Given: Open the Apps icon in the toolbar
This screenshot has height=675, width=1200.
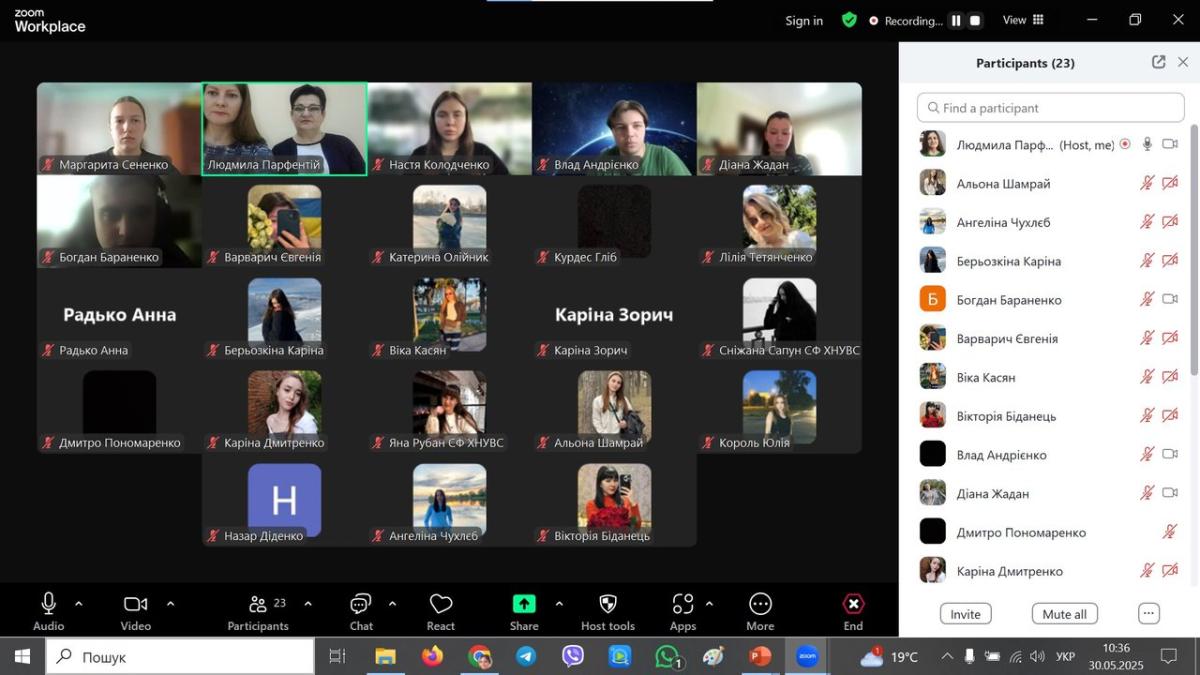Looking at the screenshot, I should click(683, 604).
